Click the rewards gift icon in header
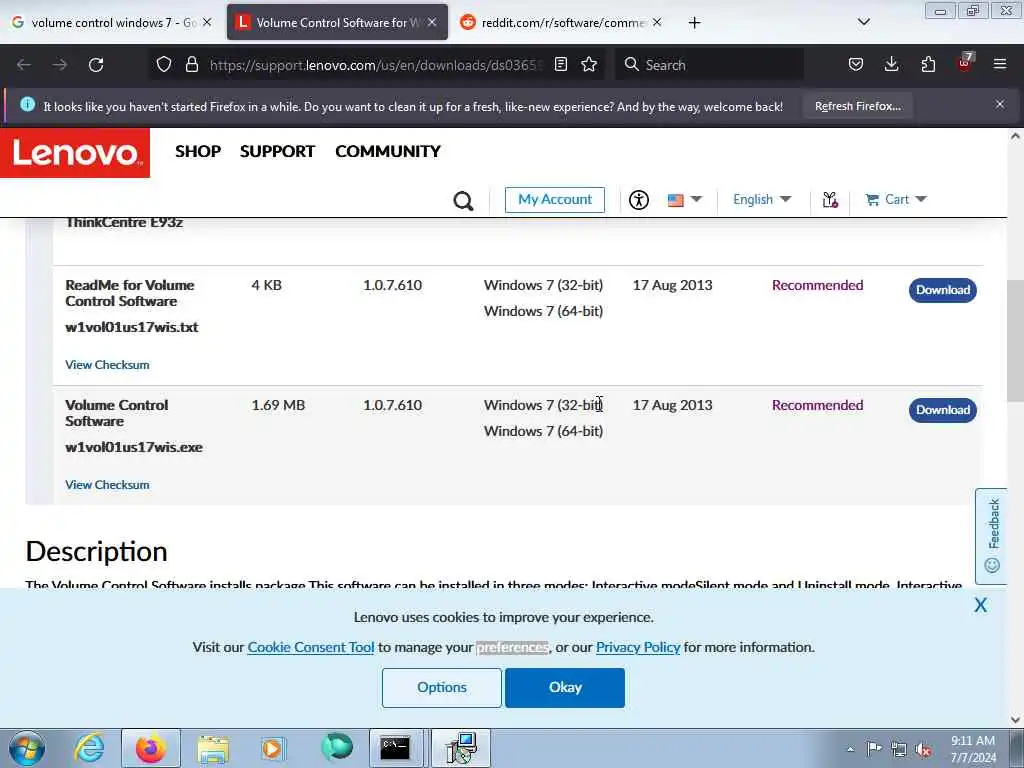This screenshot has width=1024, height=768. click(830, 199)
